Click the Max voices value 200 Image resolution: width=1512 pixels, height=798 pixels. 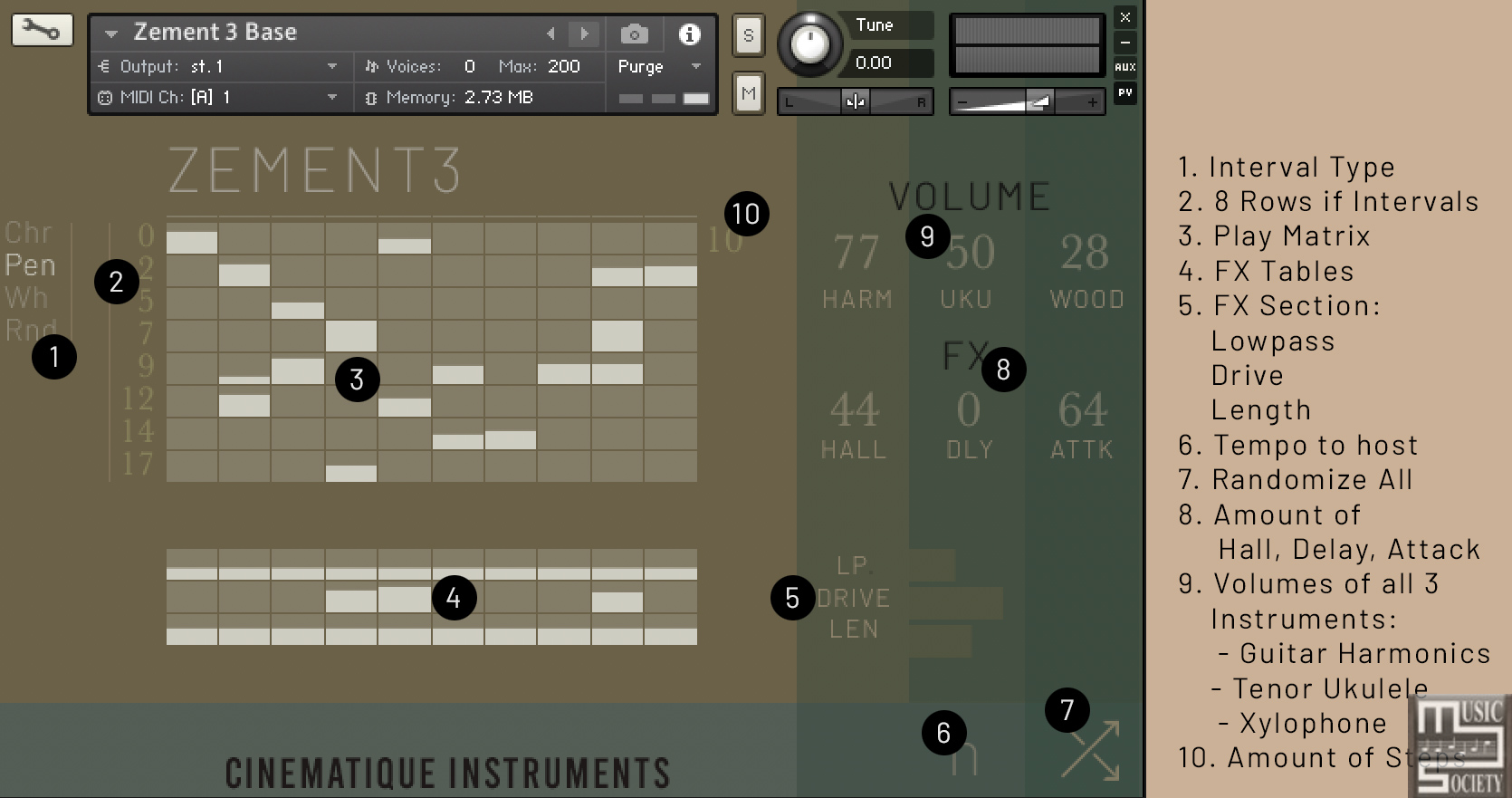tap(563, 66)
